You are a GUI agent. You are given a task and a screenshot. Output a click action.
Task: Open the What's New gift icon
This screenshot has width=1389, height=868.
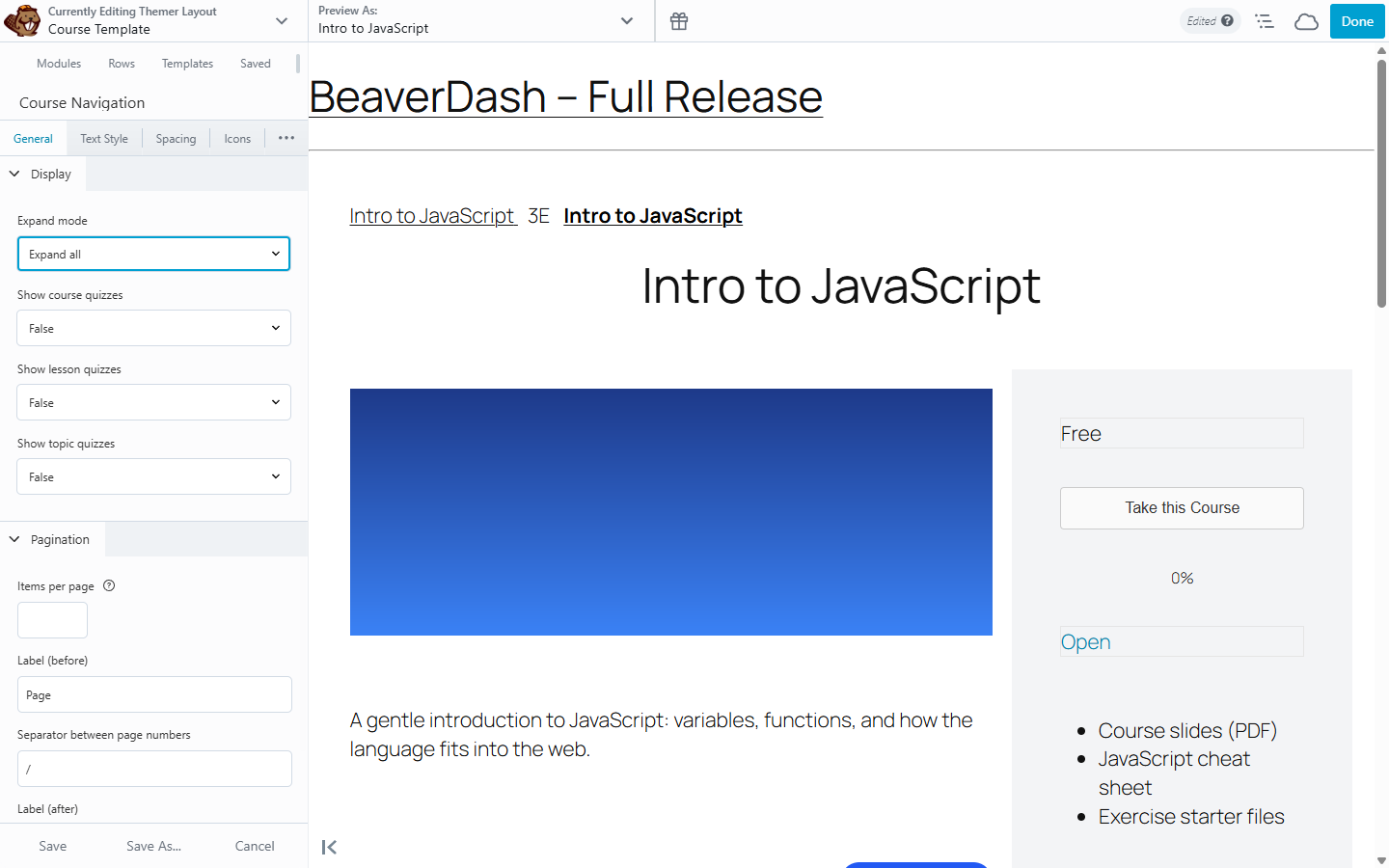(679, 21)
